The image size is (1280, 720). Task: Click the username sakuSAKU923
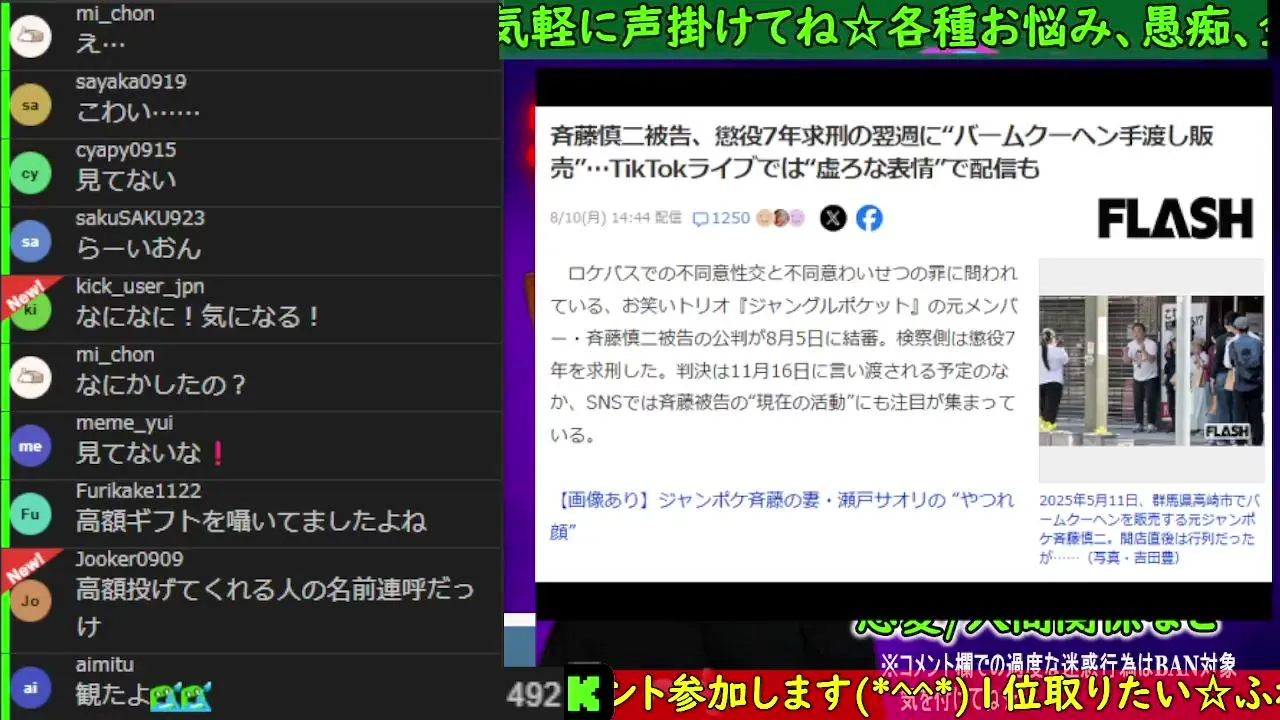coord(139,218)
